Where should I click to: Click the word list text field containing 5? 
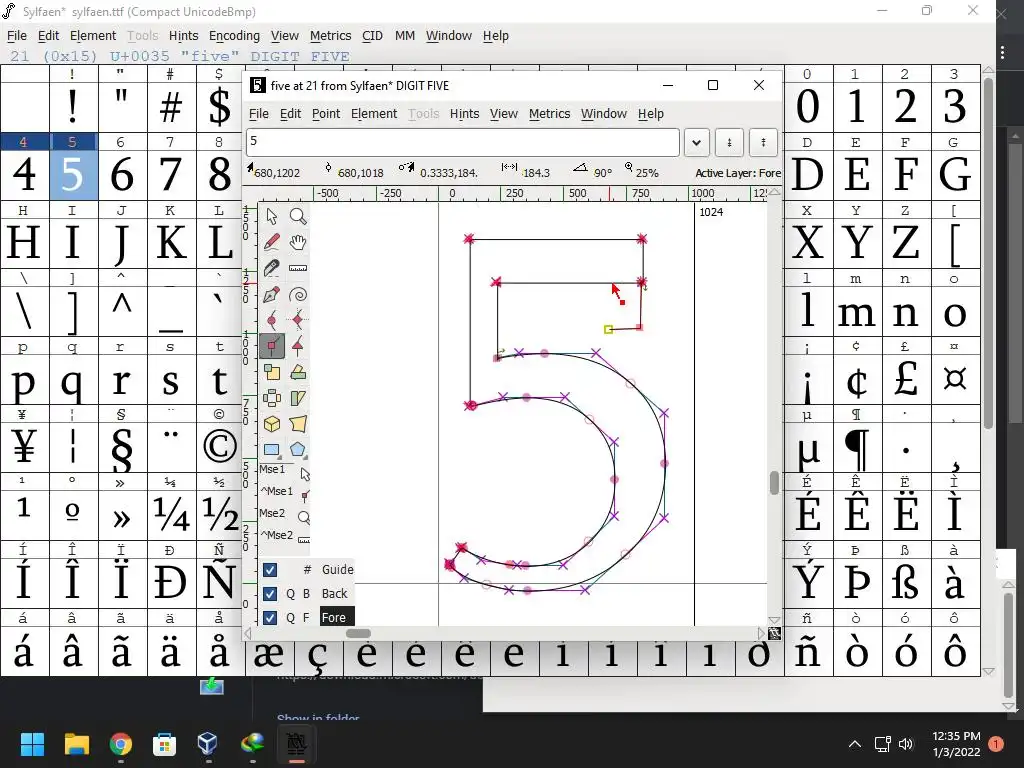[463, 142]
